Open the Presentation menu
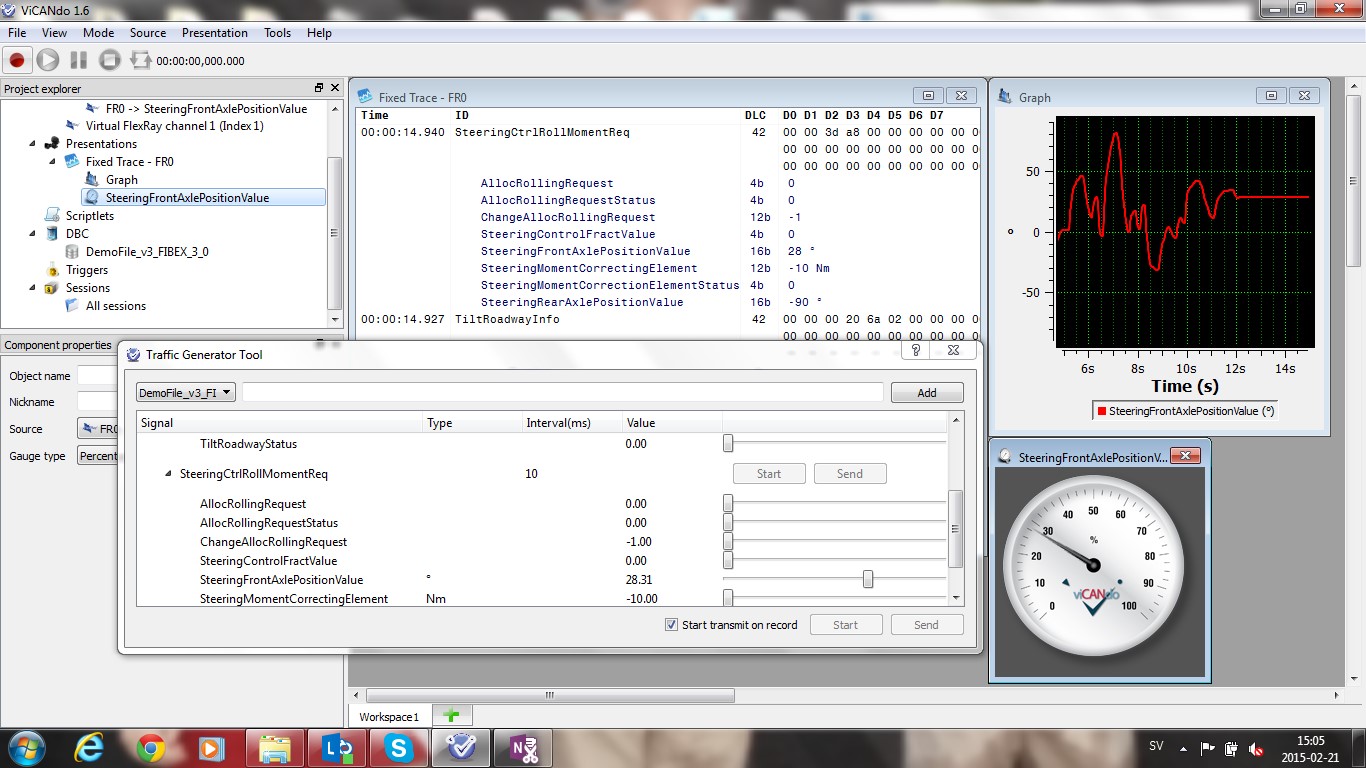The width and height of the screenshot is (1366, 768). (215, 33)
